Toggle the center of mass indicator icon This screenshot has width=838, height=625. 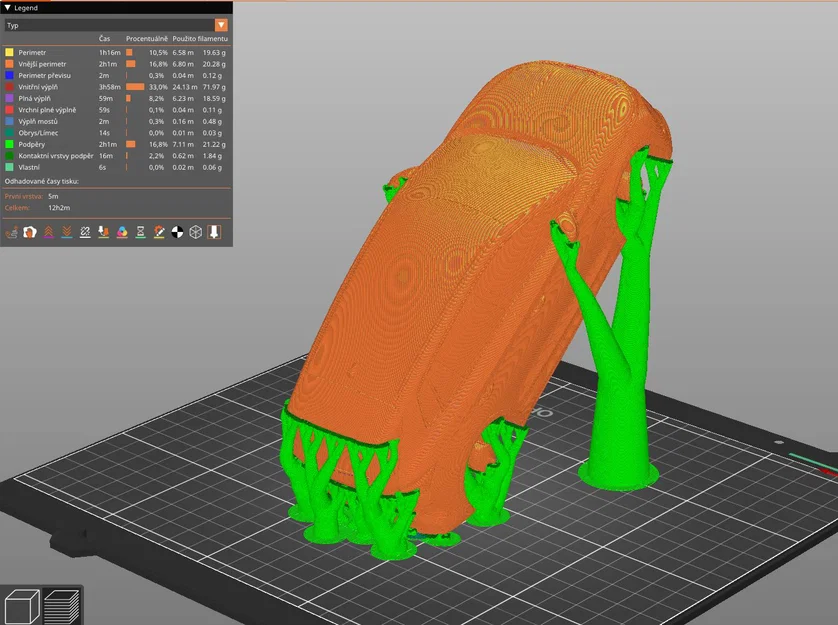coord(177,233)
